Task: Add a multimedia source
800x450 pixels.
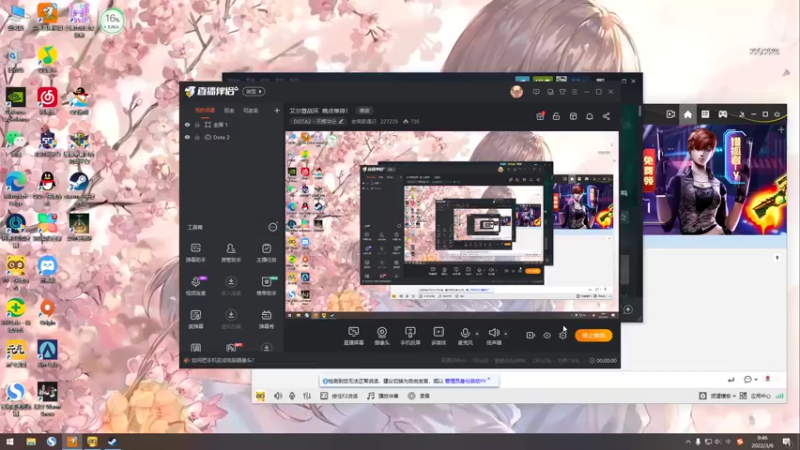Action: pos(438,336)
